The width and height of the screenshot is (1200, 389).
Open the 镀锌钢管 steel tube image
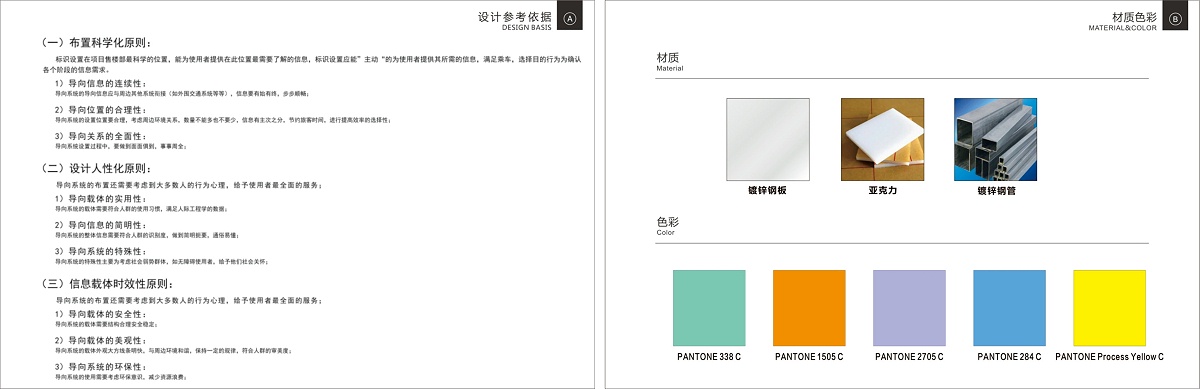tap(996, 139)
